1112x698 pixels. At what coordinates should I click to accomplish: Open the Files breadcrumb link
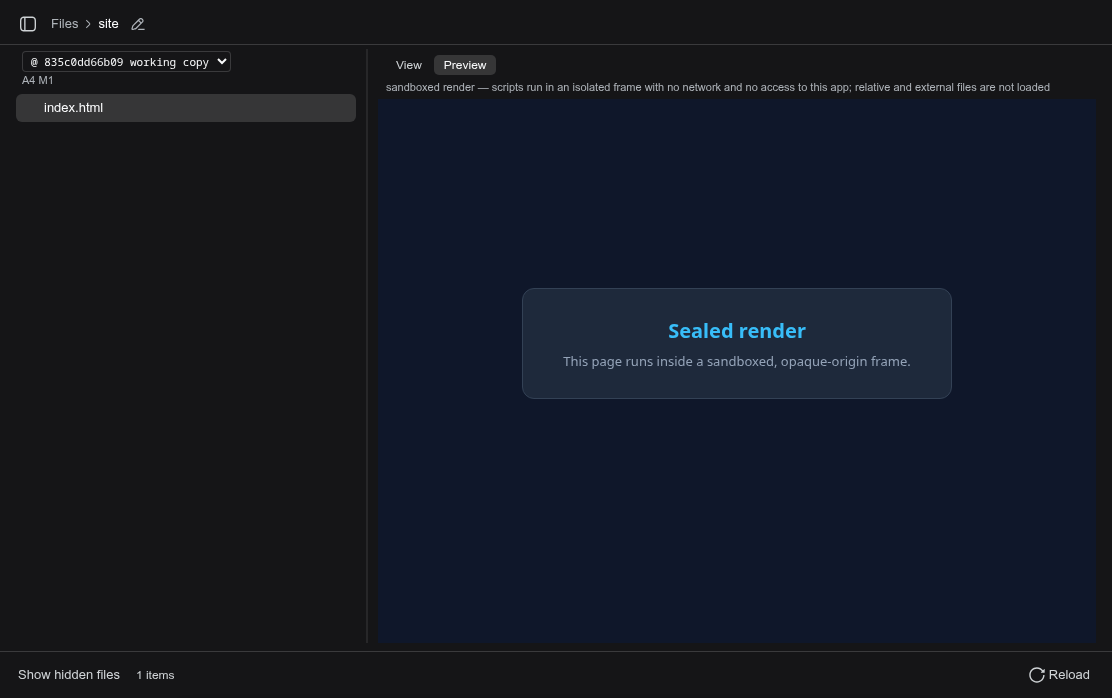[x=65, y=24]
